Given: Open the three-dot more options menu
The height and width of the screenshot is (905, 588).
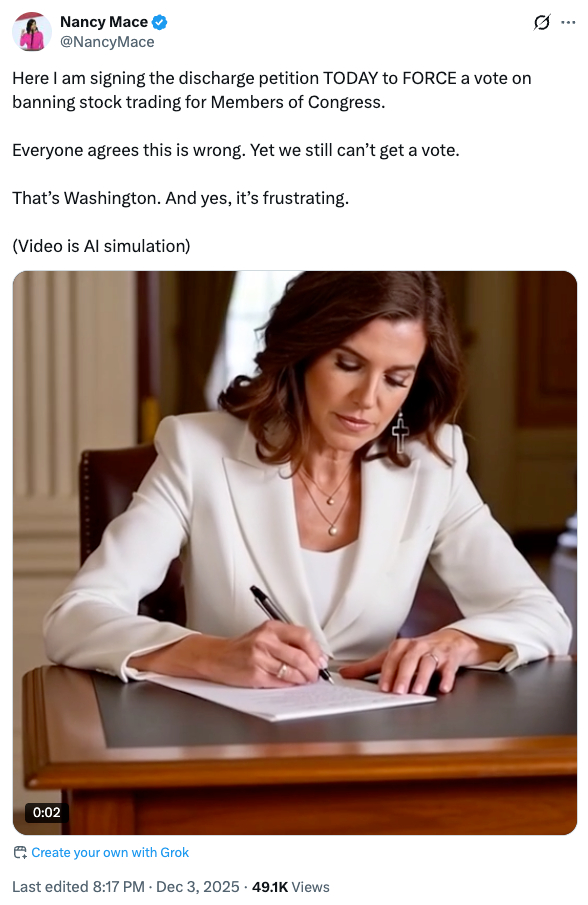Looking at the screenshot, I should point(568,23).
